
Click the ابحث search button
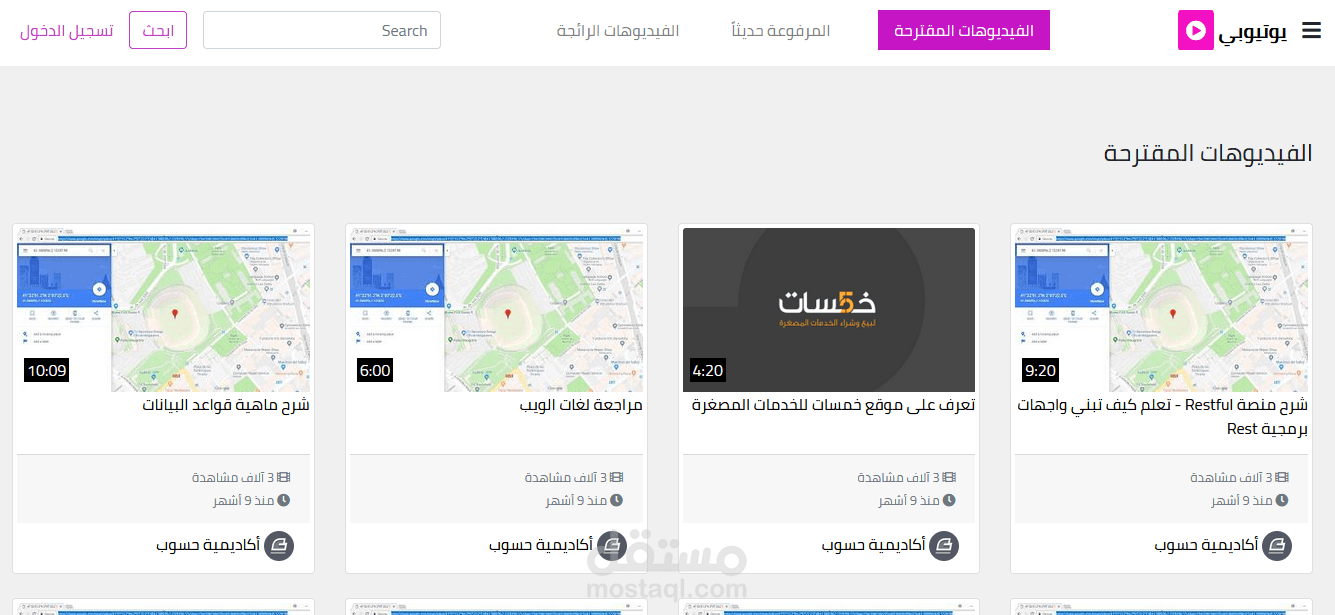point(158,31)
